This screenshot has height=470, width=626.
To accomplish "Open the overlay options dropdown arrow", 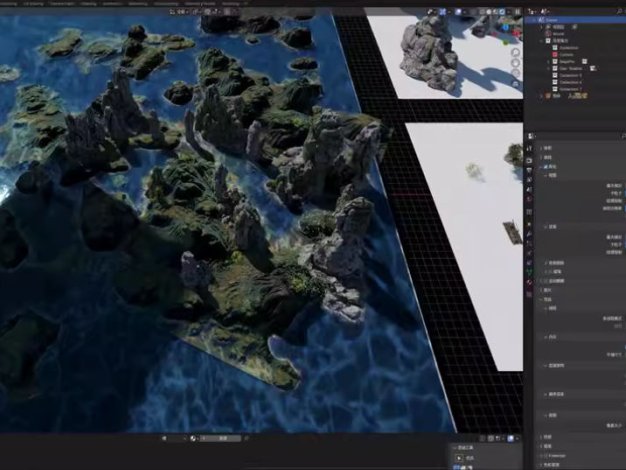I will pyautogui.click(x=465, y=12).
